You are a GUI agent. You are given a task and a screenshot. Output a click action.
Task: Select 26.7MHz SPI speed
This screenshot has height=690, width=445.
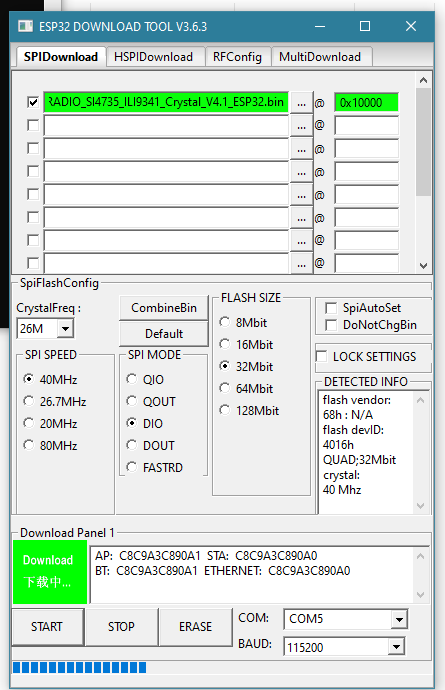29,401
